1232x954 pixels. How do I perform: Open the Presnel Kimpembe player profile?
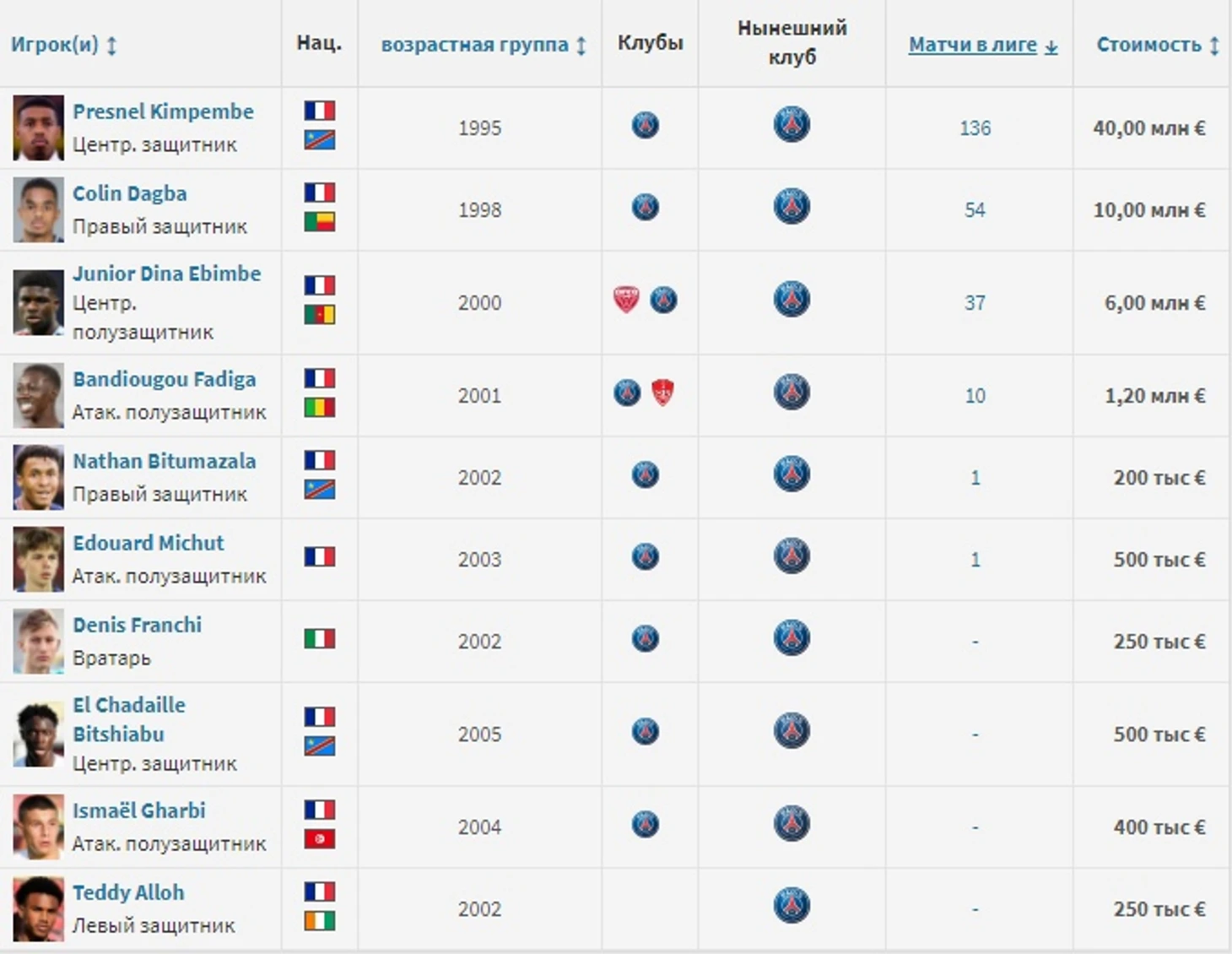(x=163, y=111)
